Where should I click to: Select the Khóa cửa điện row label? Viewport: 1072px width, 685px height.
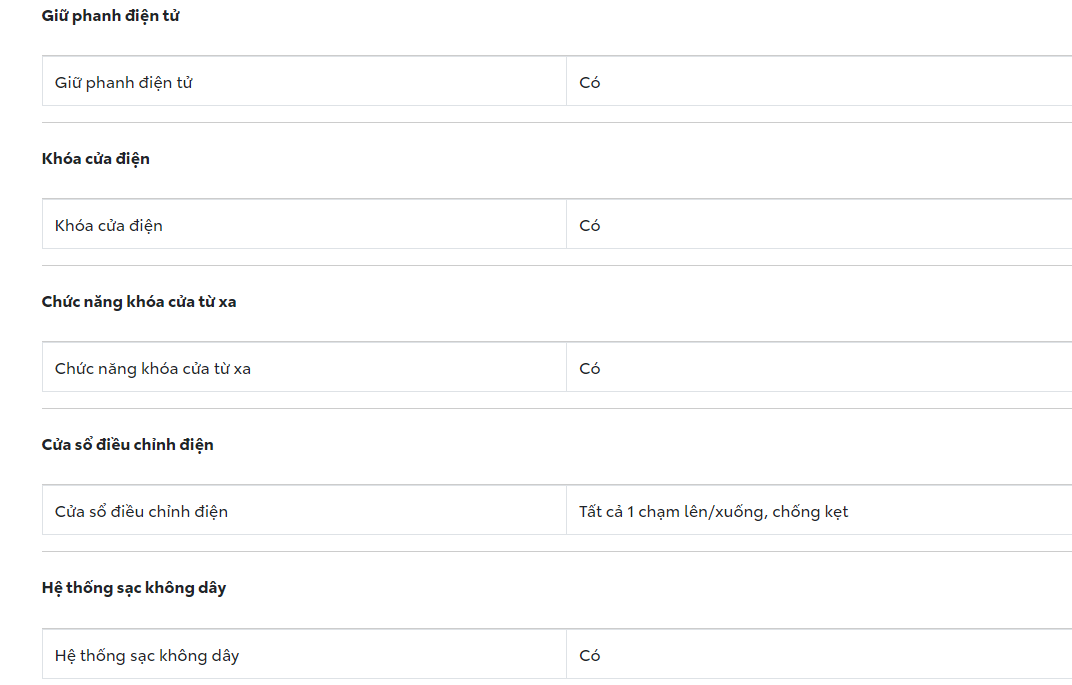click(x=109, y=226)
